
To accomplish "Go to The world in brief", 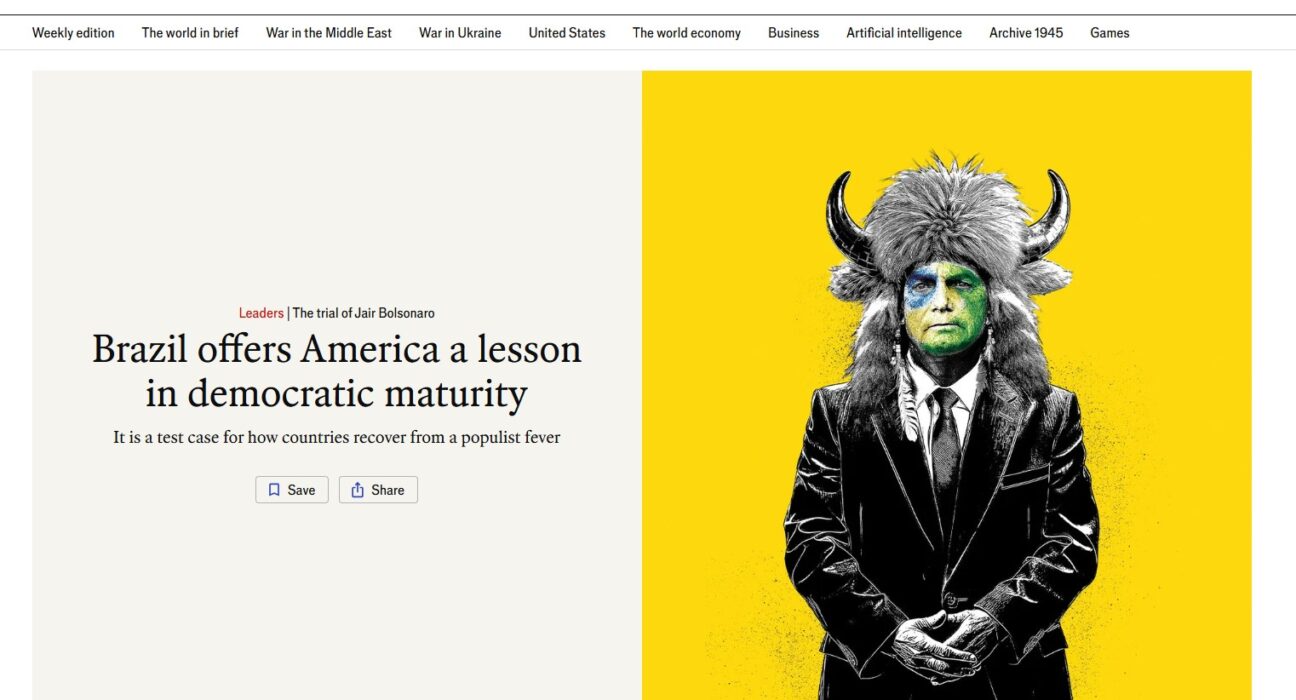I will coord(190,33).
